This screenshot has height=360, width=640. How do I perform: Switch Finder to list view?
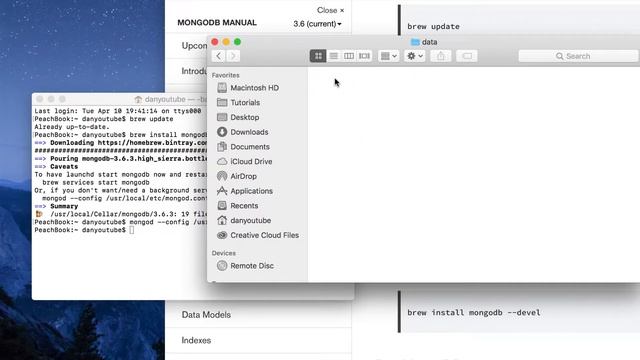pos(333,56)
